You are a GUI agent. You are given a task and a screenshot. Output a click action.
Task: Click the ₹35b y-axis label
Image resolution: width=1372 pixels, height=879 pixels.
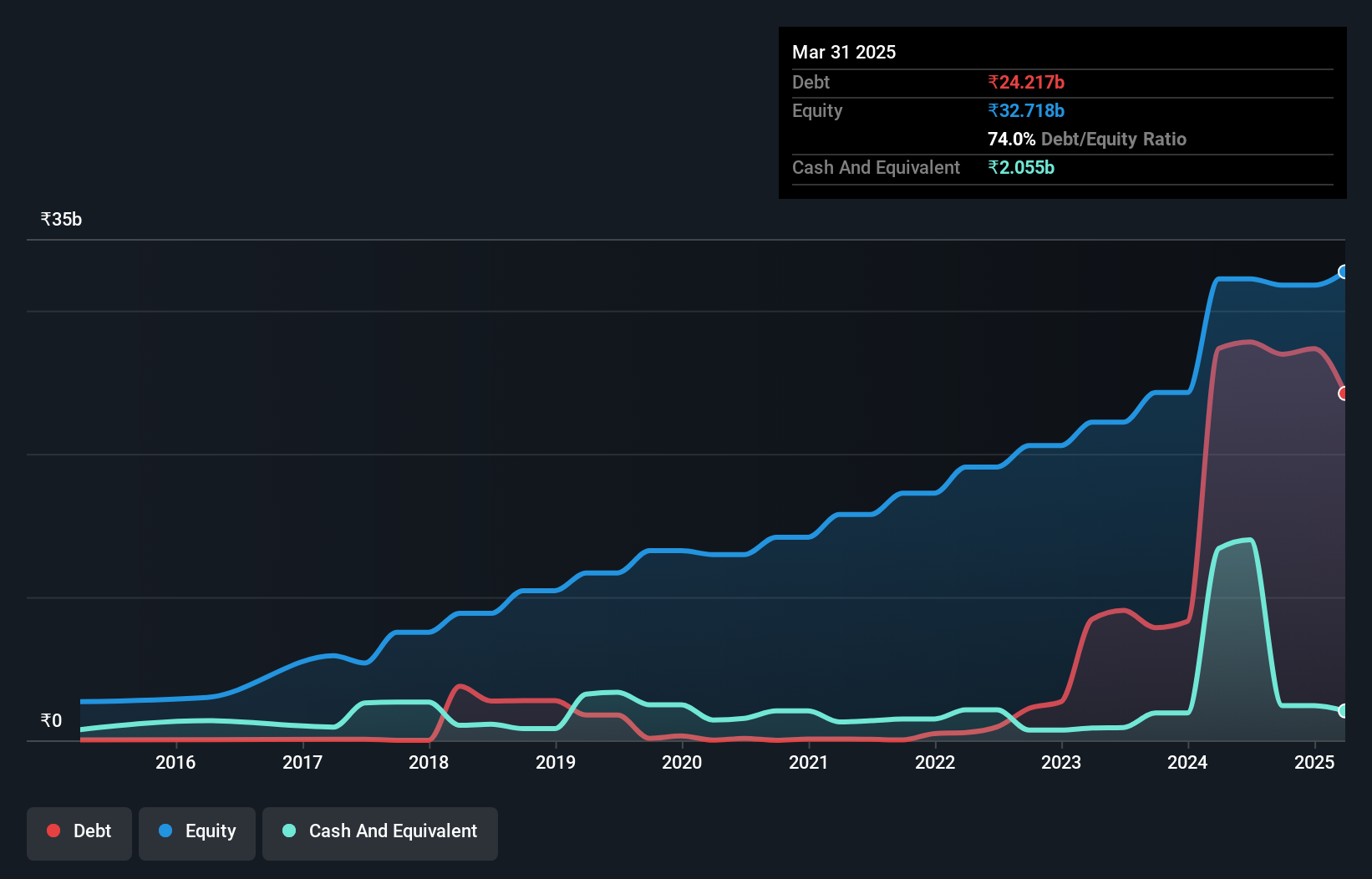click(61, 220)
